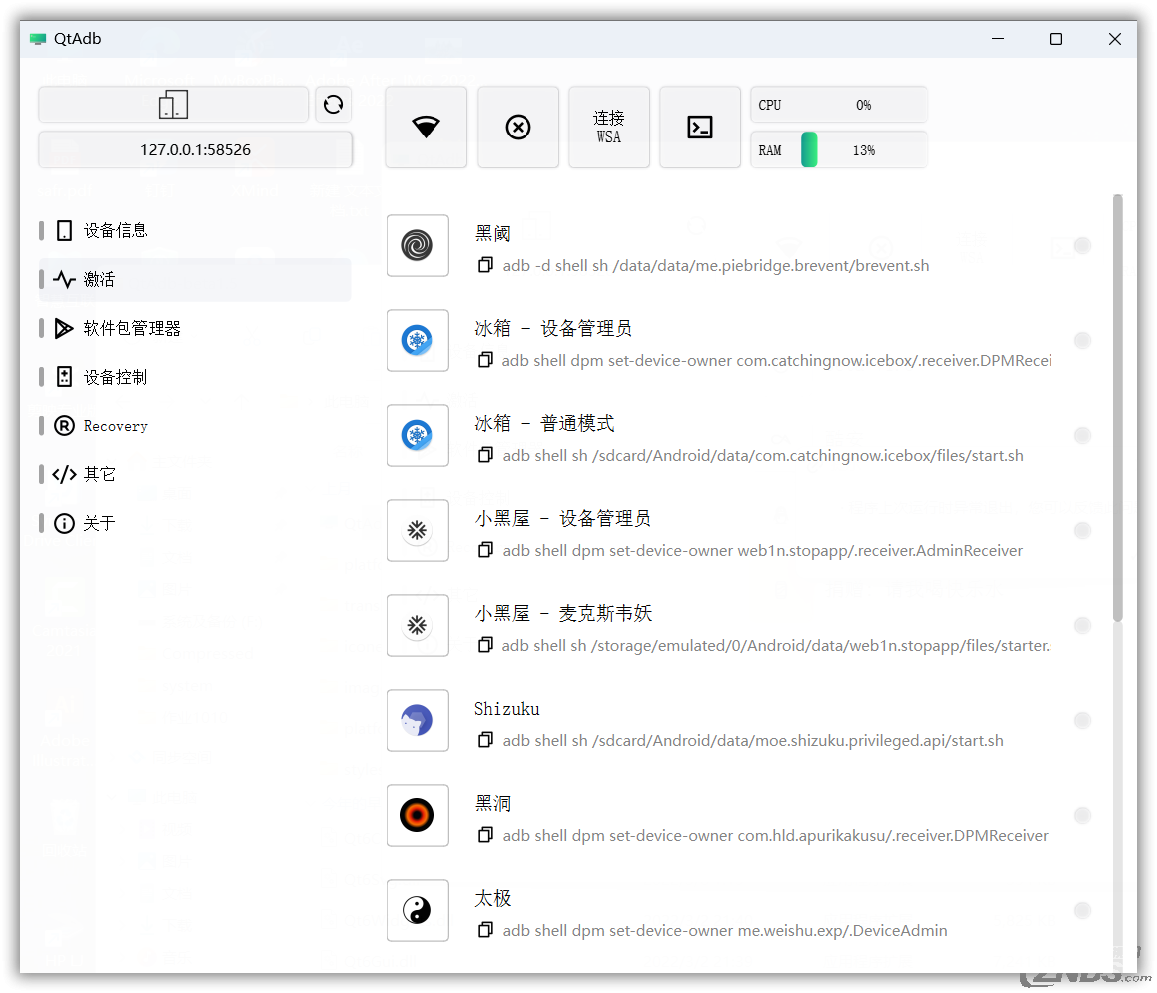Screen dimensions: 1157x993
Task: Copy the 小黑屋 设备管理员 AdminReceiver command
Action: pos(485,550)
